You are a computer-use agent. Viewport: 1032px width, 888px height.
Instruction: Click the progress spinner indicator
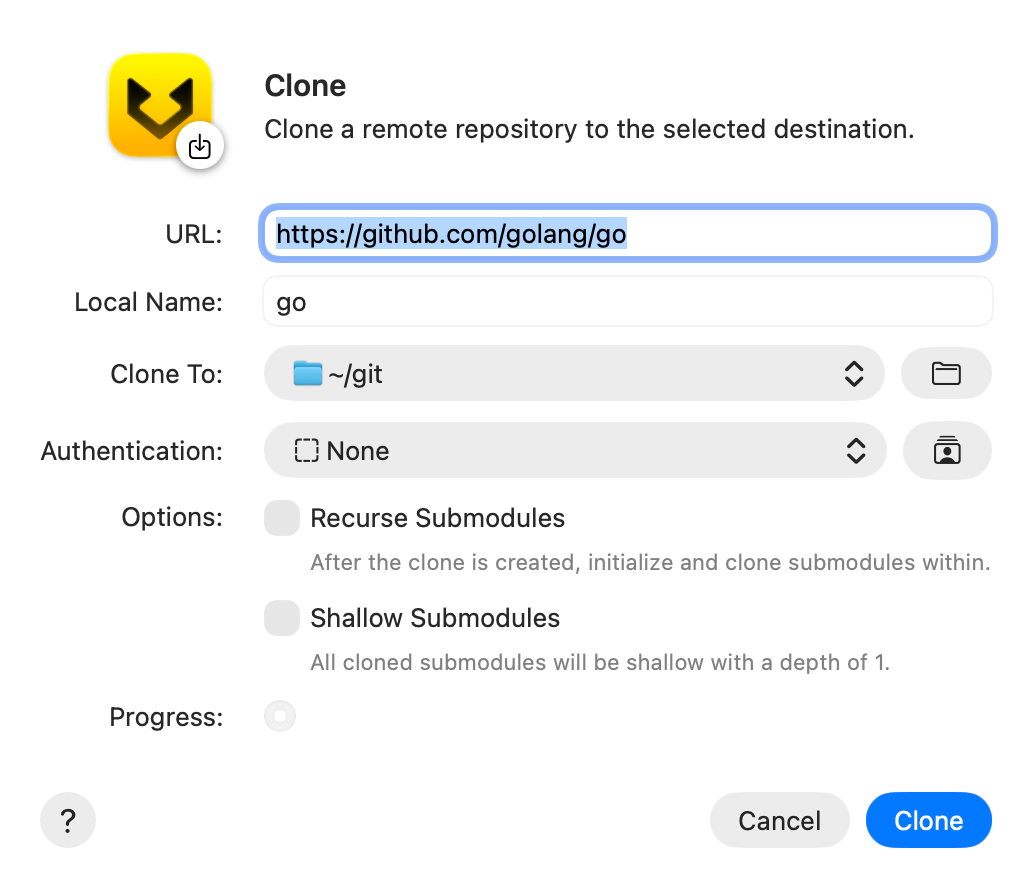pos(280,716)
